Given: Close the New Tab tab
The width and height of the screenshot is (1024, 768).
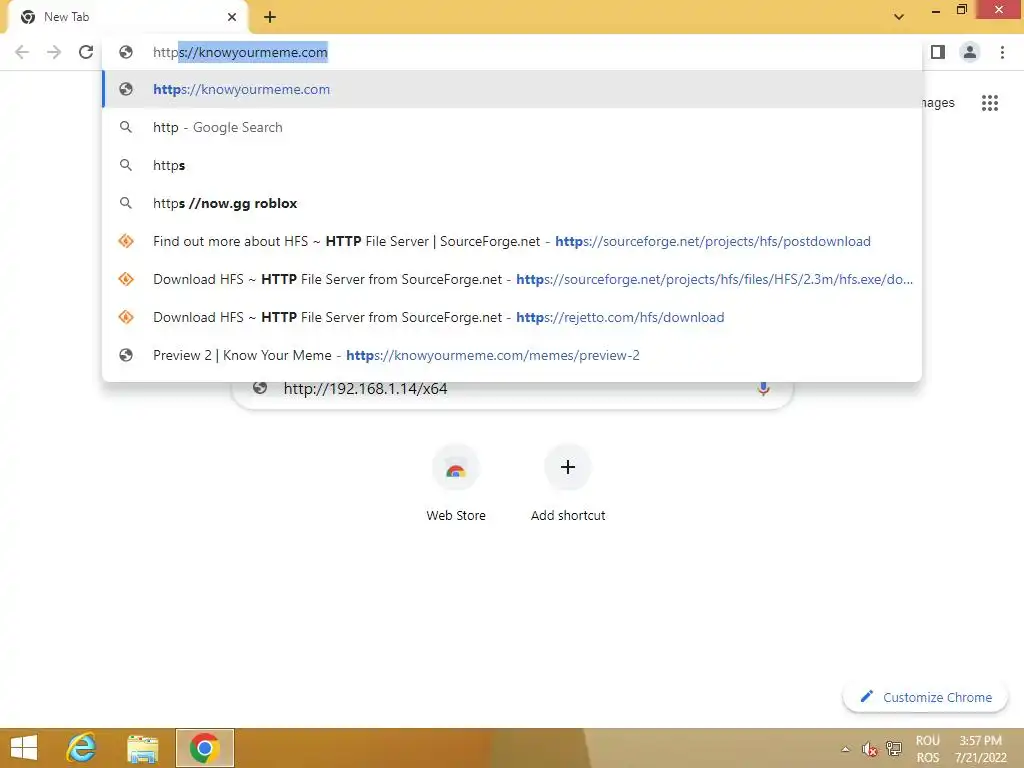Looking at the screenshot, I should point(232,17).
